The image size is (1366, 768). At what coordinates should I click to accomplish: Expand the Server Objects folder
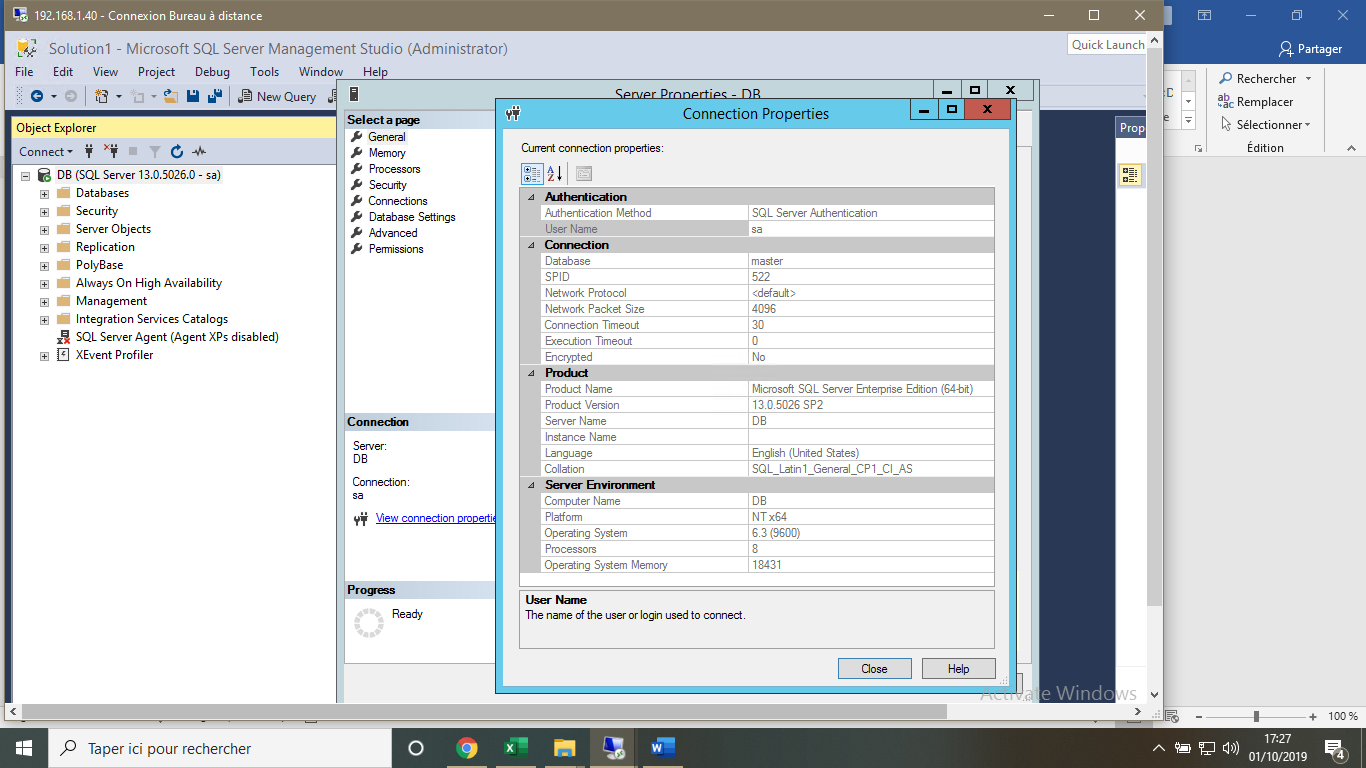click(44, 229)
